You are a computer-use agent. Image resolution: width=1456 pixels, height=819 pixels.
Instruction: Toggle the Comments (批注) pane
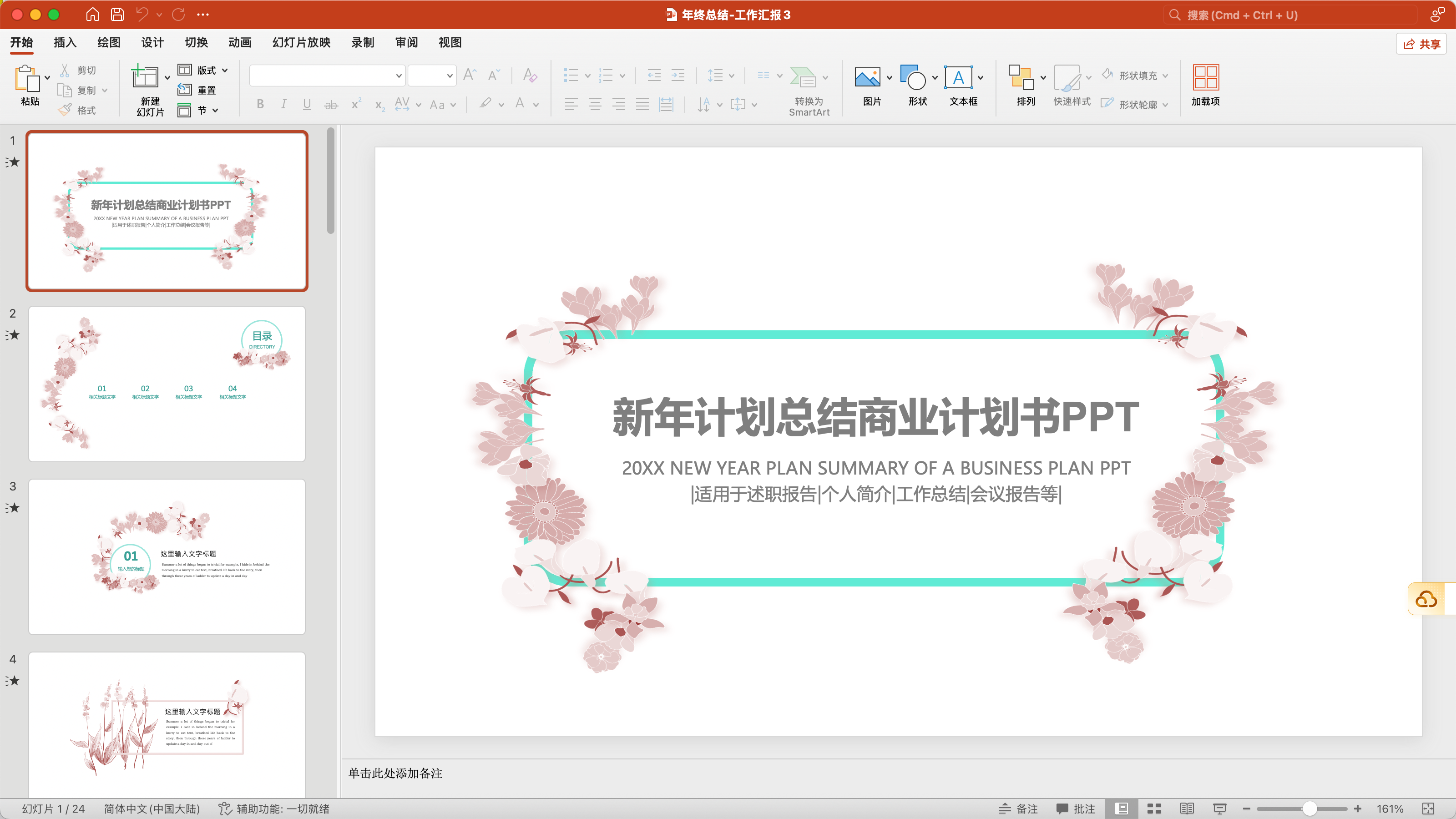click(x=1076, y=809)
